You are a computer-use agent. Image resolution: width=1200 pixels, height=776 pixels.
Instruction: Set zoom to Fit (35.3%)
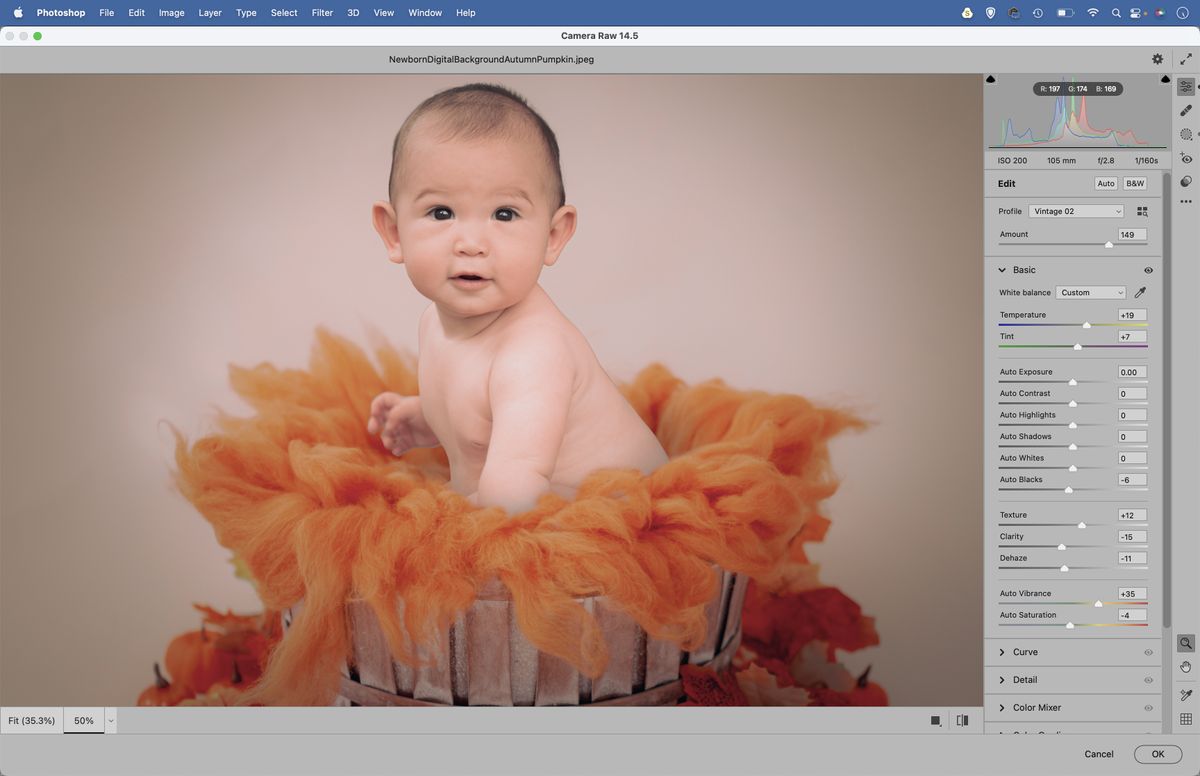click(32, 720)
